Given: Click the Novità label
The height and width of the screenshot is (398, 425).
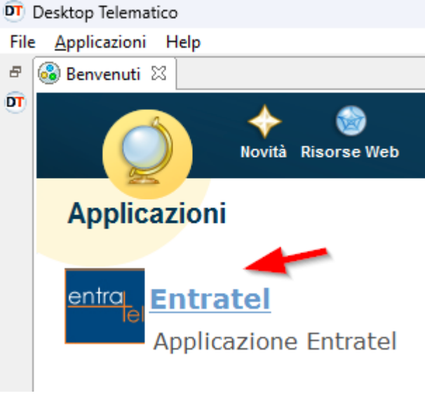Looking at the screenshot, I should (x=263, y=152).
